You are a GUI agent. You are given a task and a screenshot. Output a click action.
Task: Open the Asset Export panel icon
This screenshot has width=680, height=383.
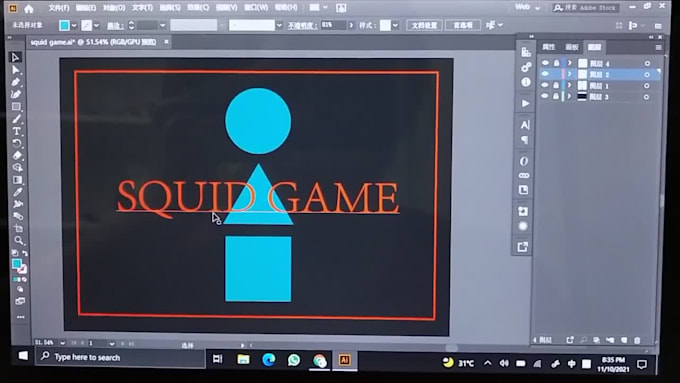523,247
